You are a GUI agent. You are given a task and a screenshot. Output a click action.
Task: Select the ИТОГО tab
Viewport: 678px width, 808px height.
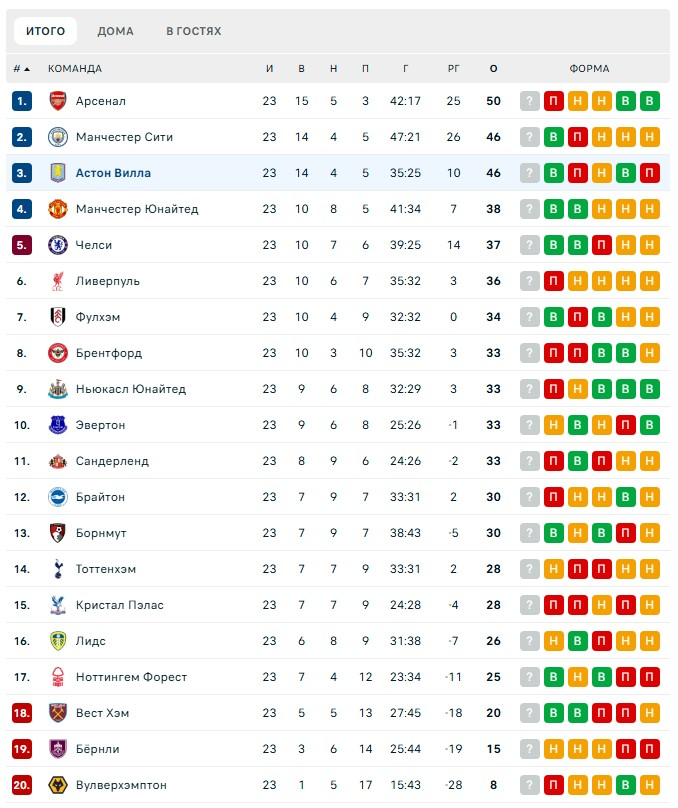45,31
